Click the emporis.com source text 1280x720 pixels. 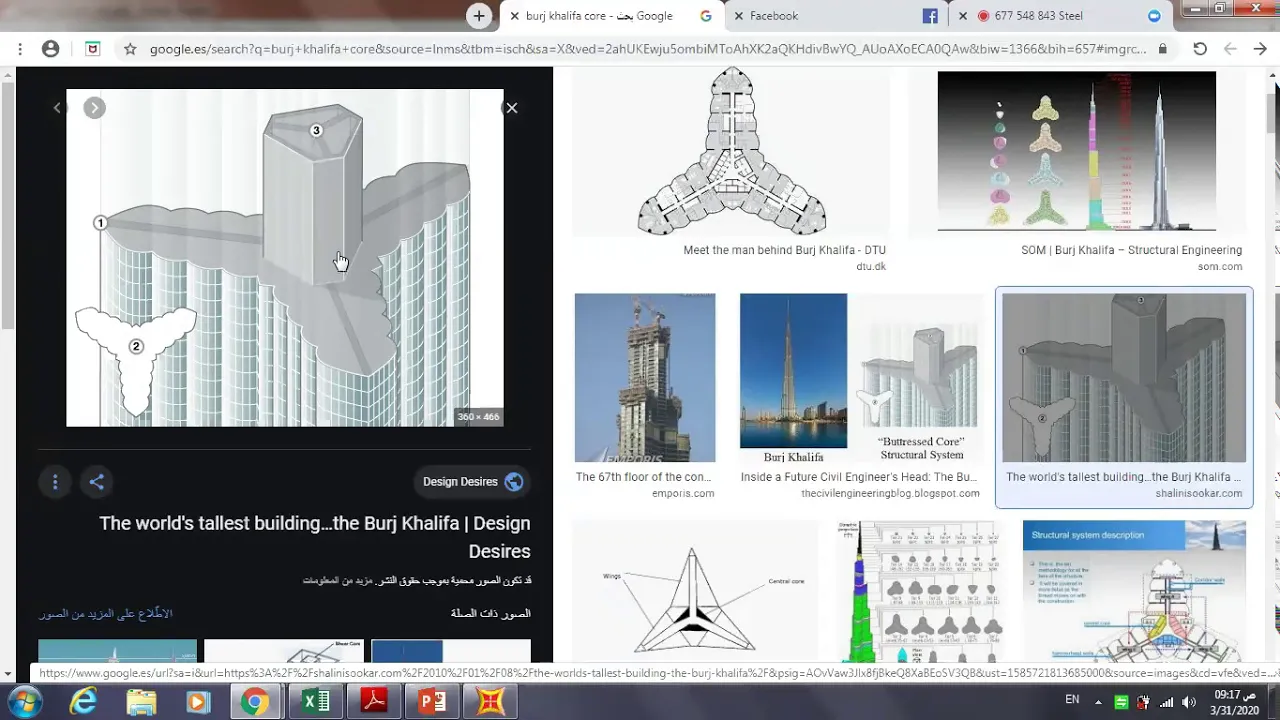pos(683,494)
